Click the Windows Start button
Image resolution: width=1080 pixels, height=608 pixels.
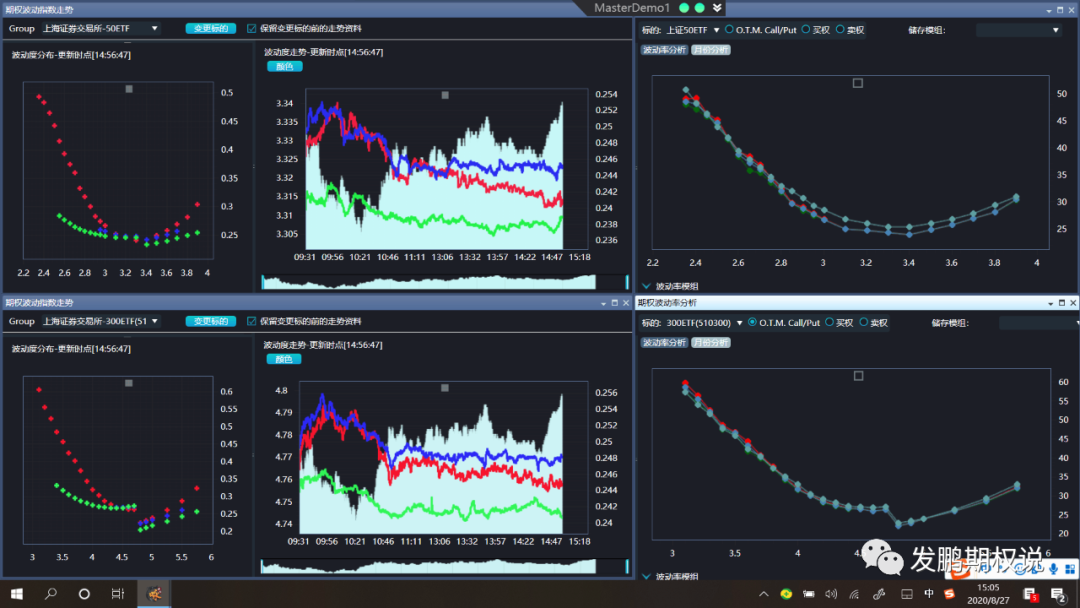17,594
